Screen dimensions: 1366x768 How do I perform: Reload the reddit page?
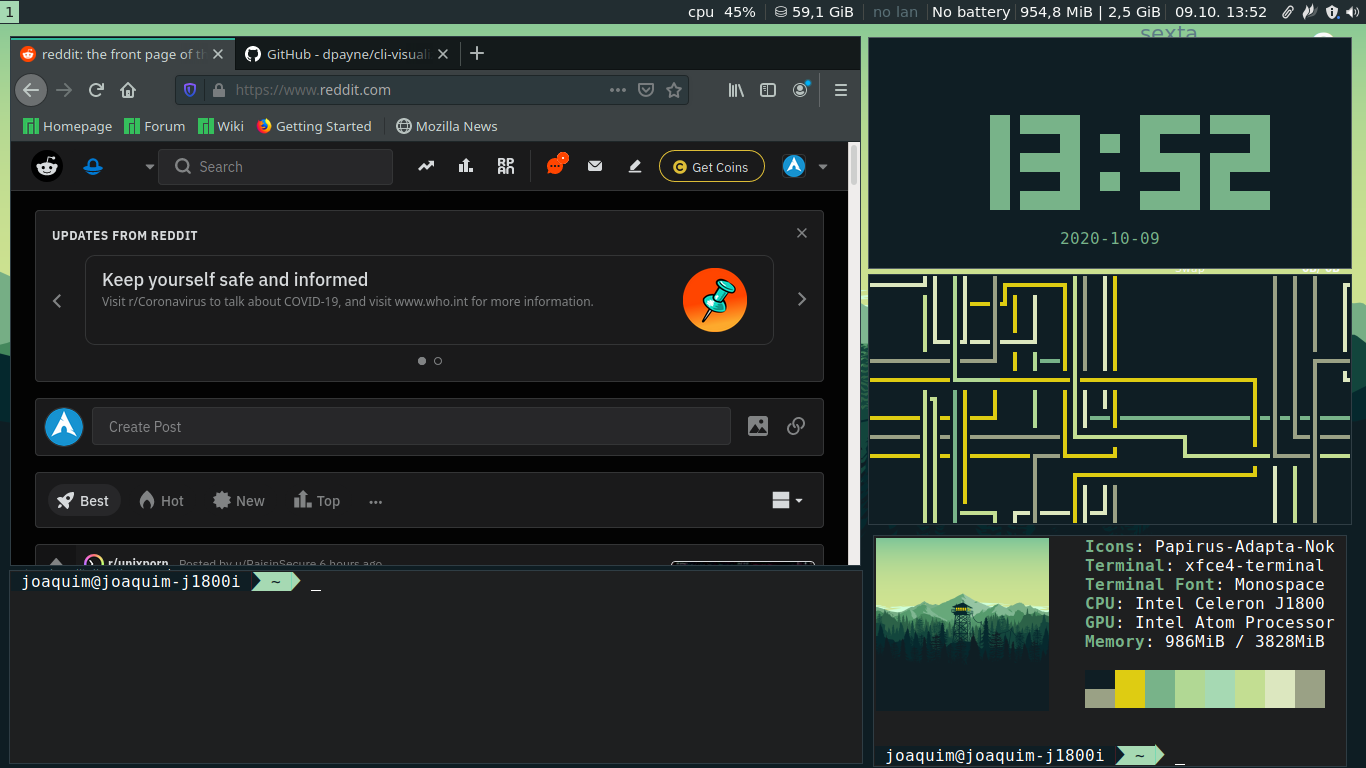(x=96, y=90)
